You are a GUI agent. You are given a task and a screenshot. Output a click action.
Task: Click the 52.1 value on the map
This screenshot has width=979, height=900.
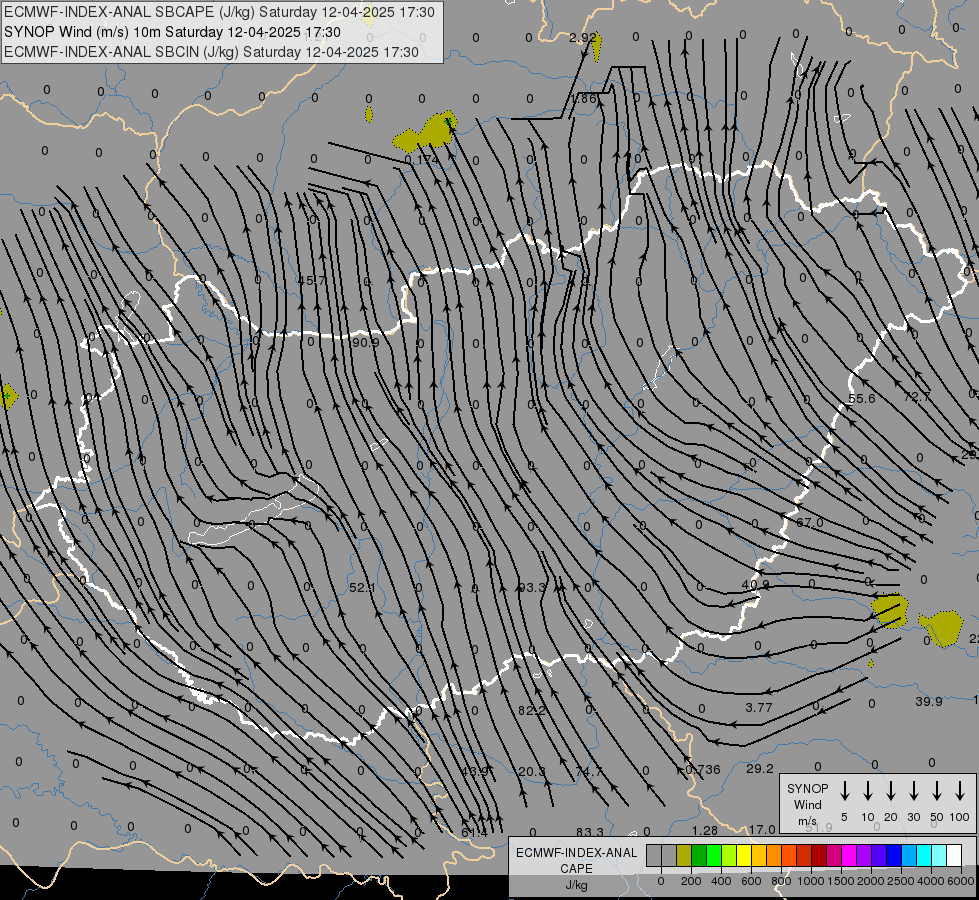tap(362, 587)
